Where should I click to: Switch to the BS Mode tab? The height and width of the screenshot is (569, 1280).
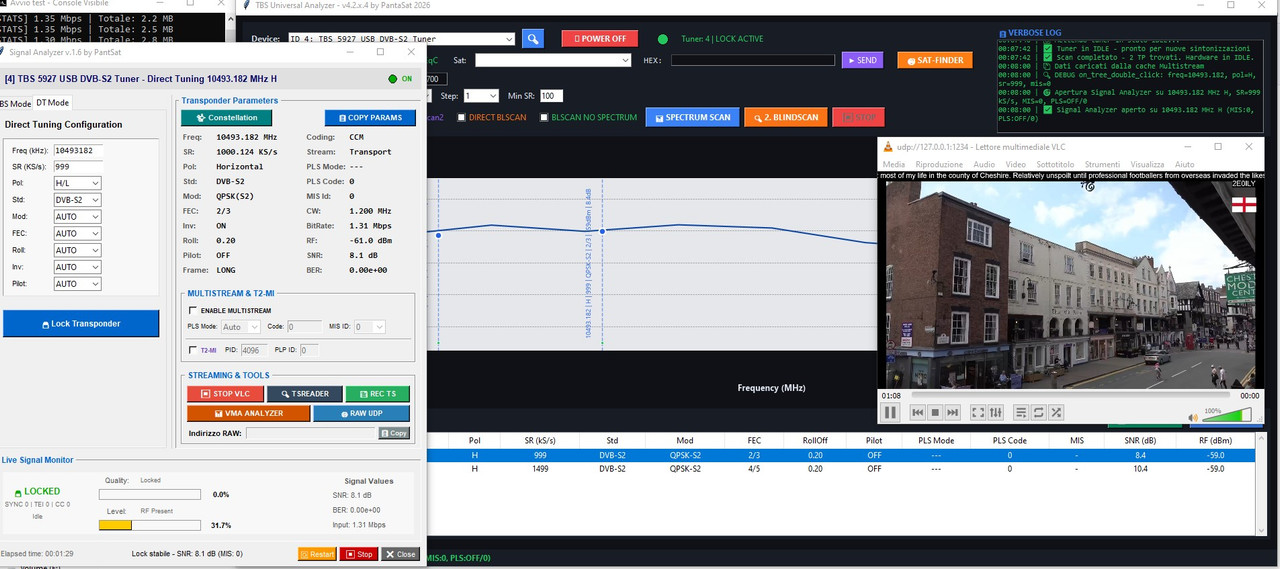click(15, 104)
